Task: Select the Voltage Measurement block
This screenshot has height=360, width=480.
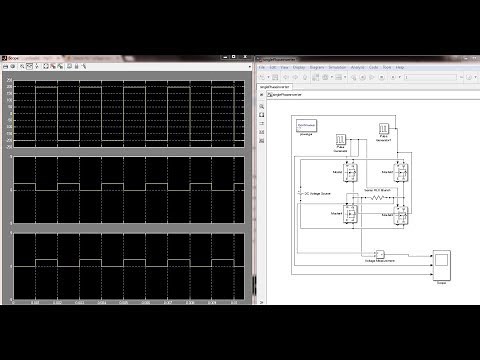Action: [380, 255]
